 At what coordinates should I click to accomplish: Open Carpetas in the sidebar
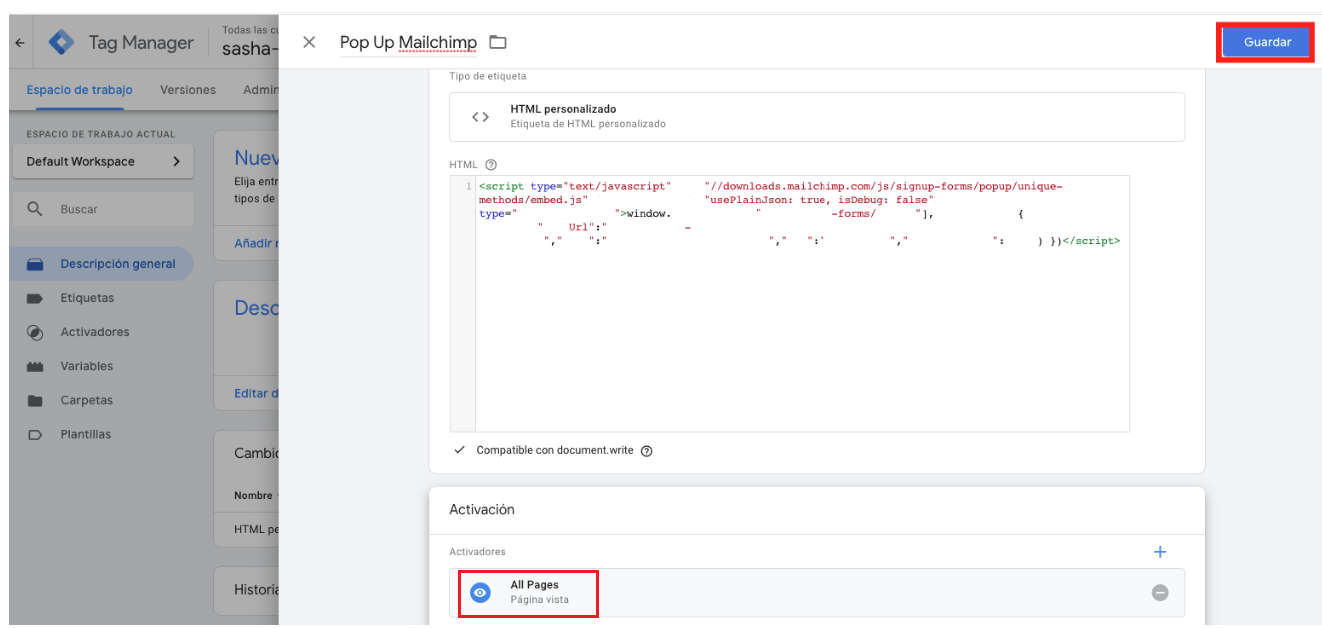click(x=87, y=400)
